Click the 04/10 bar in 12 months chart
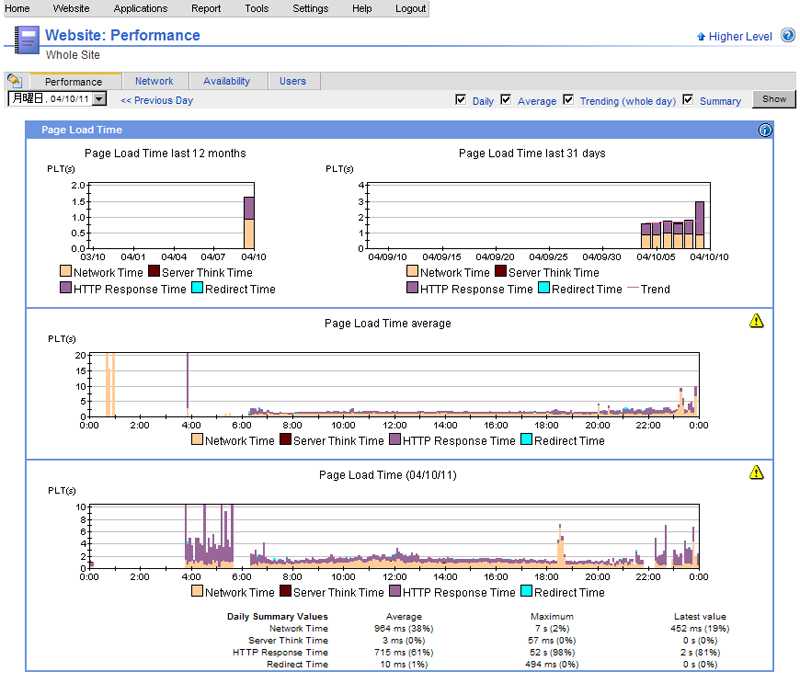 tap(249, 223)
